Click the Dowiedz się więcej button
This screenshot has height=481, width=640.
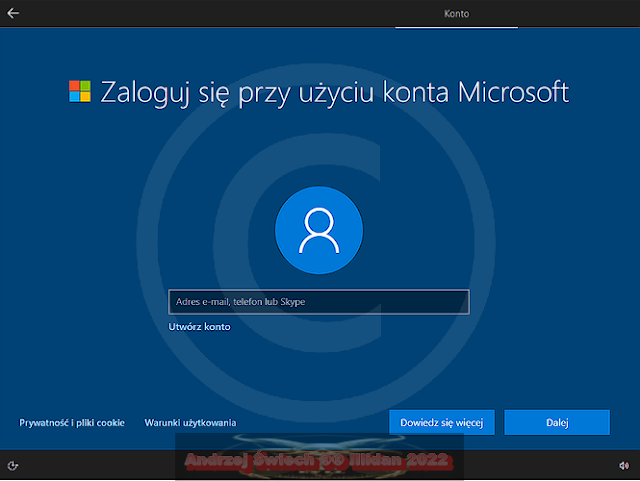click(x=442, y=423)
